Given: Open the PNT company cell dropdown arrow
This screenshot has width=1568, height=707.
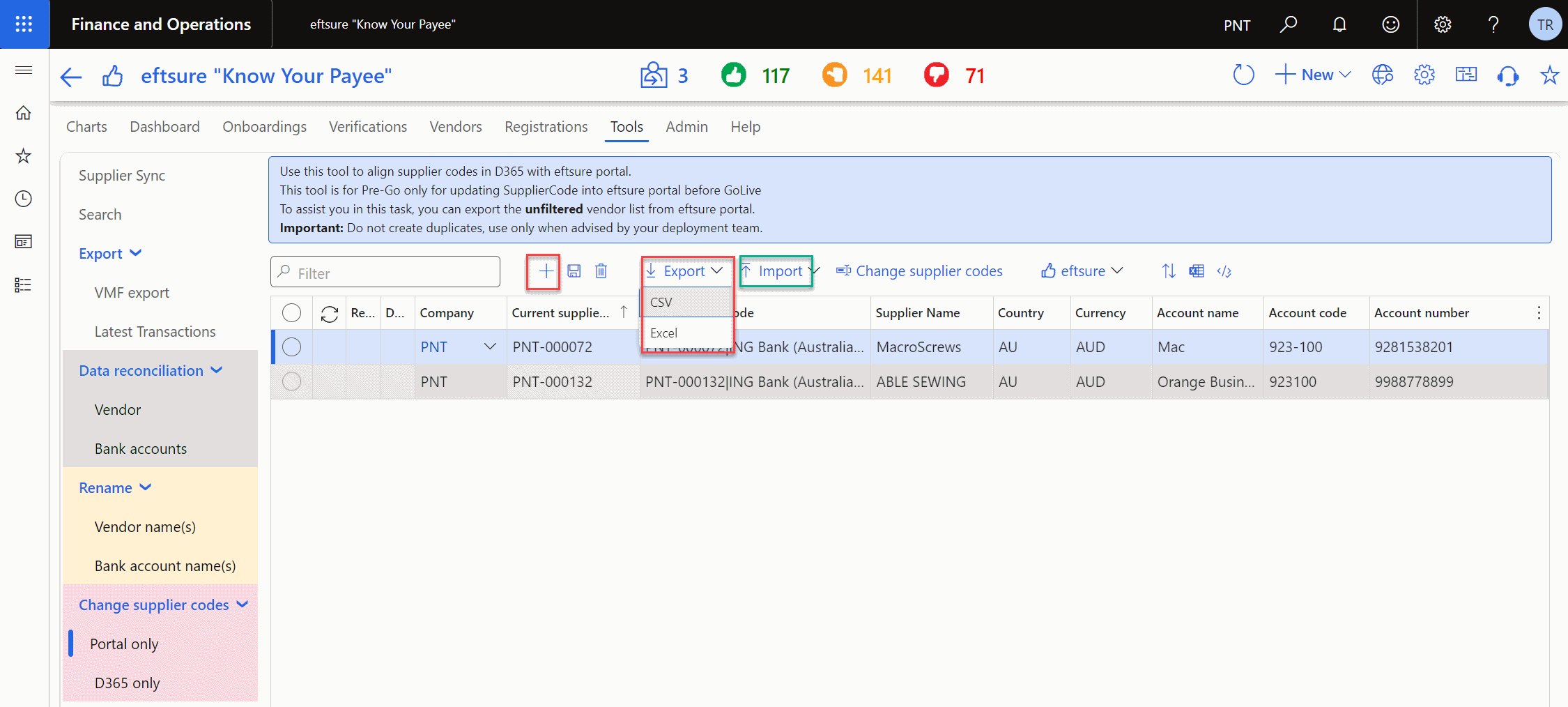Looking at the screenshot, I should tap(490, 347).
